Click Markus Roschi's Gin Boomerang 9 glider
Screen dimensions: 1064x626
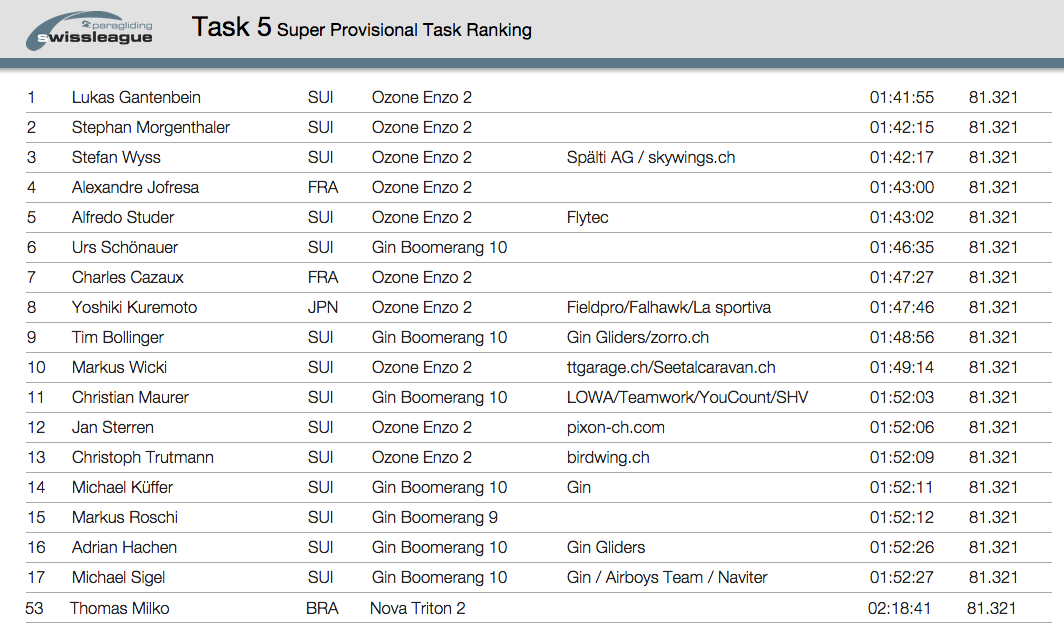(x=434, y=517)
